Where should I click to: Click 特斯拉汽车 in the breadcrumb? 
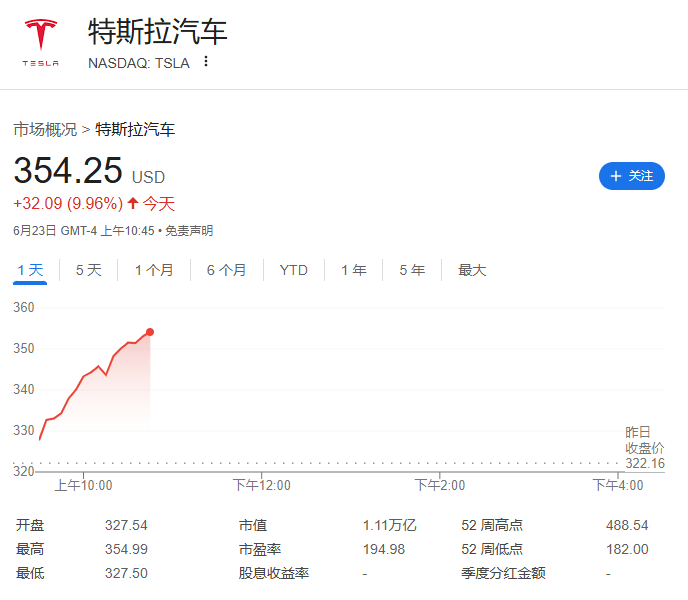[x=135, y=129]
